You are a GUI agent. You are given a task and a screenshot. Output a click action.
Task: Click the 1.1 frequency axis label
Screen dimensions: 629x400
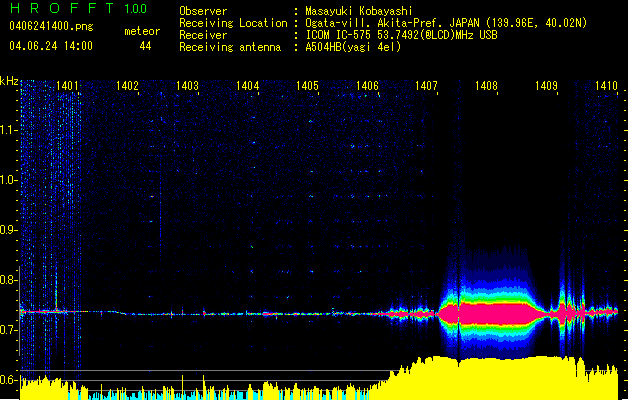(x=8, y=130)
